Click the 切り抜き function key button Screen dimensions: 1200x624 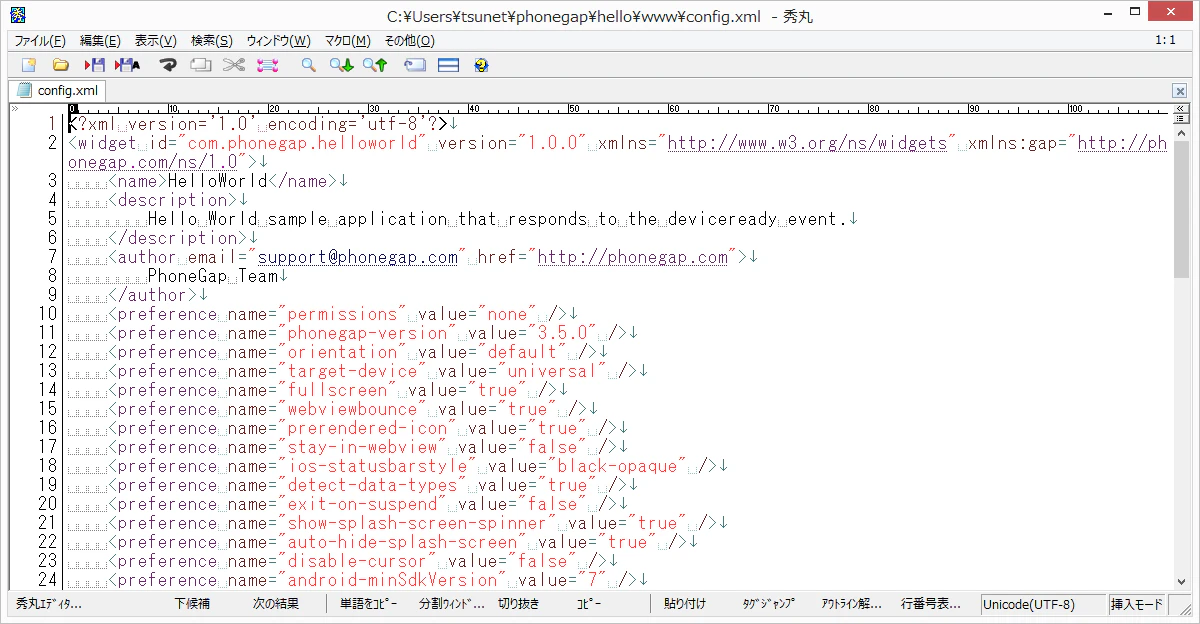pos(518,604)
